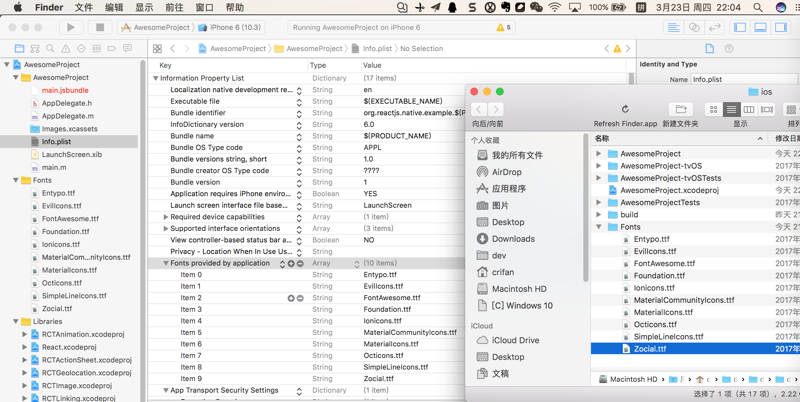
Task: Click Wi-Fi icon in menu bar
Action: coord(554,8)
